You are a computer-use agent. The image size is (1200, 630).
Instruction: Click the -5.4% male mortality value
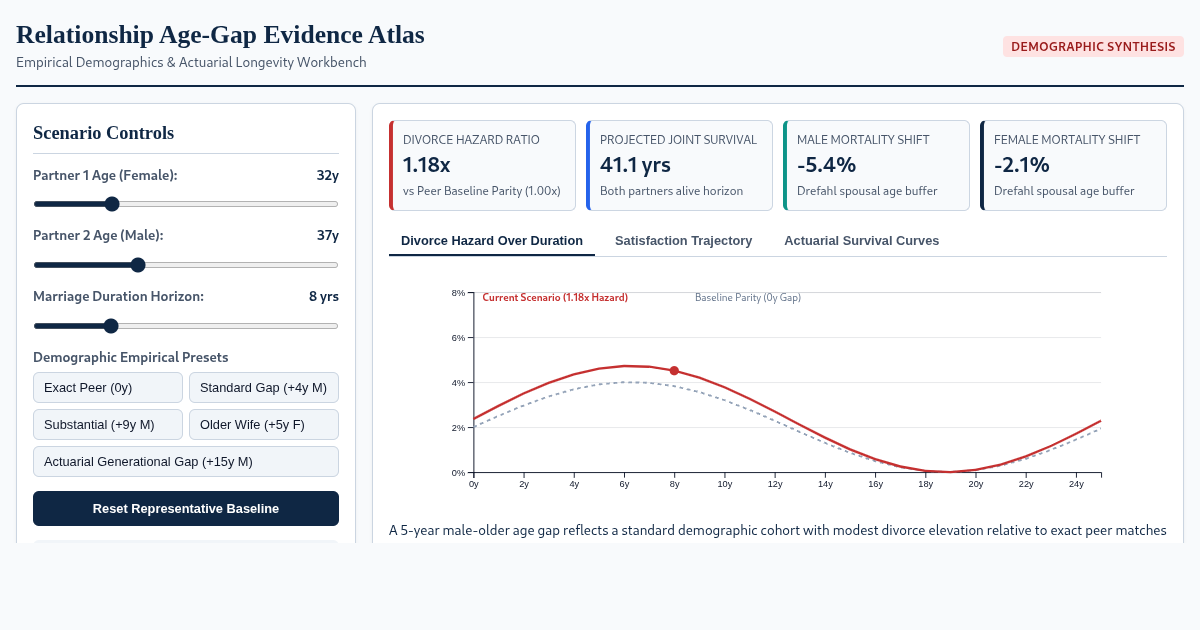coord(827,165)
